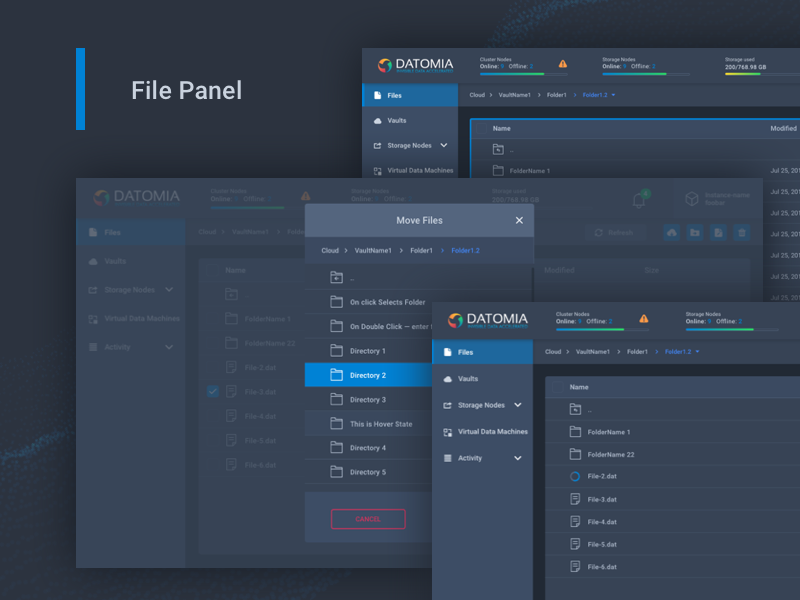Open Vaults in dimmed window sidebar
This screenshot has height=600, width=800.
(115, 261)
